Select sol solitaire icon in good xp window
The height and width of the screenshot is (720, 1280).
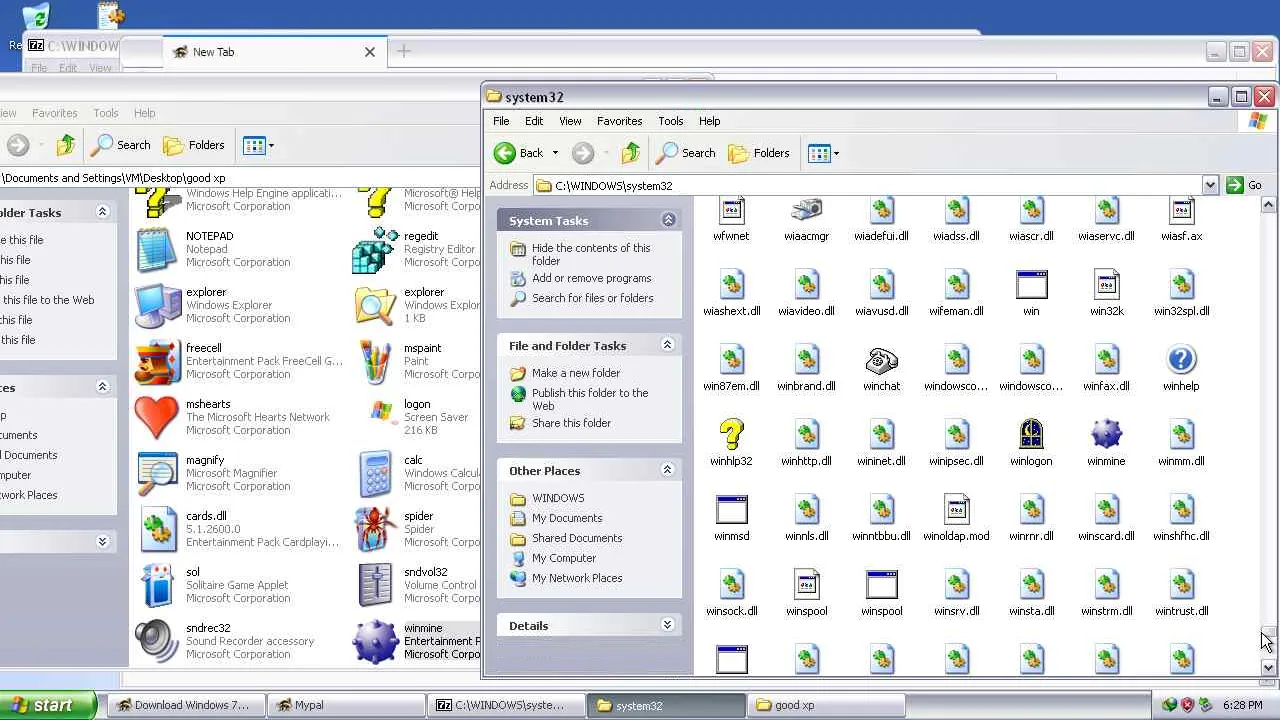point(157,586)
